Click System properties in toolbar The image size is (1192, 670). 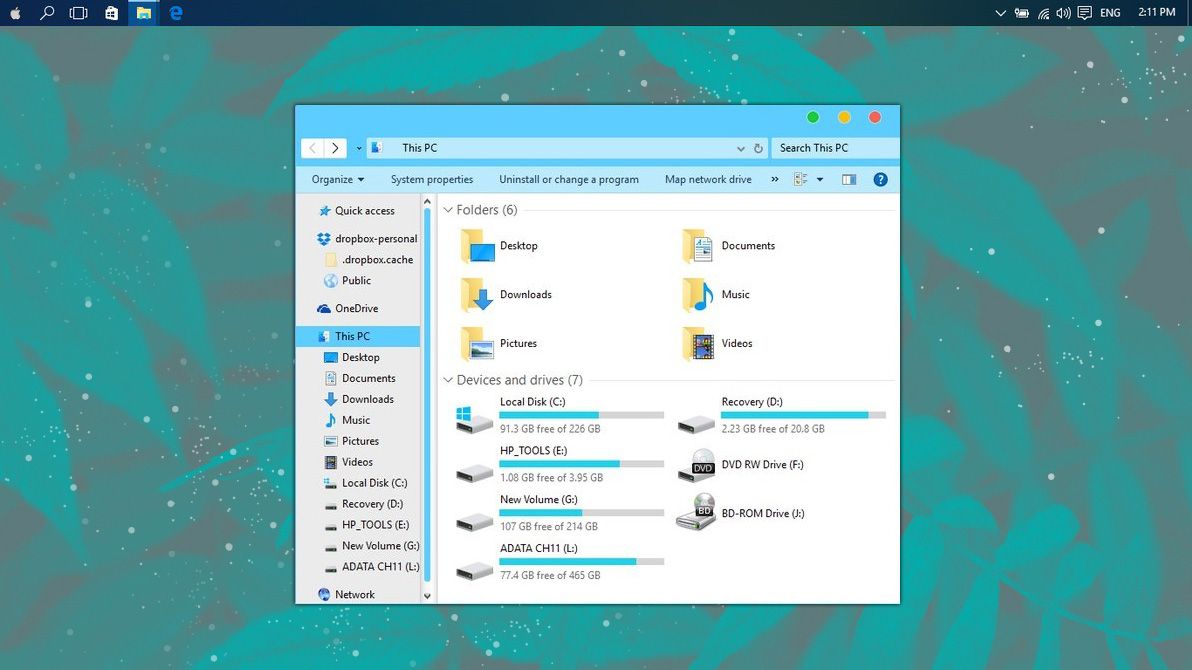point(432,179)
